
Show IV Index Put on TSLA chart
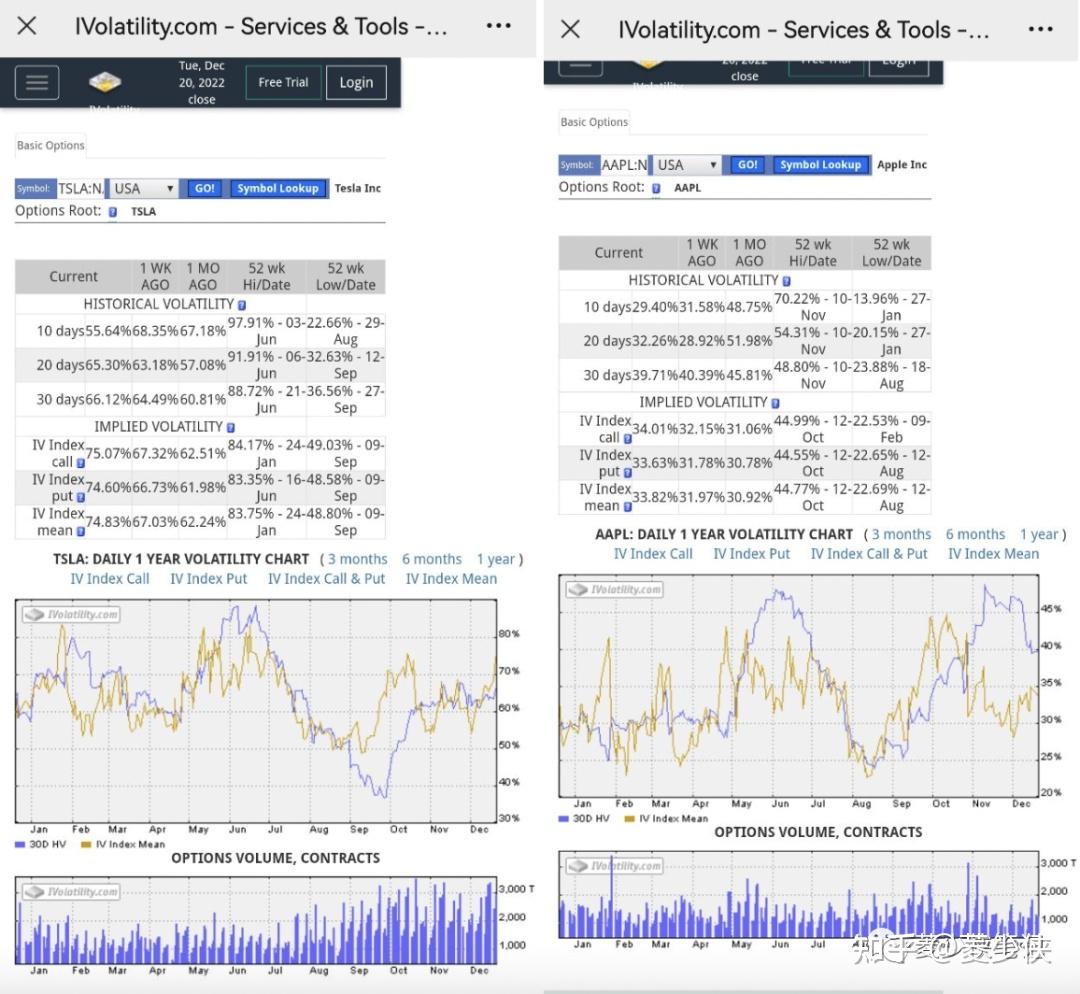[x=208, y=579]
